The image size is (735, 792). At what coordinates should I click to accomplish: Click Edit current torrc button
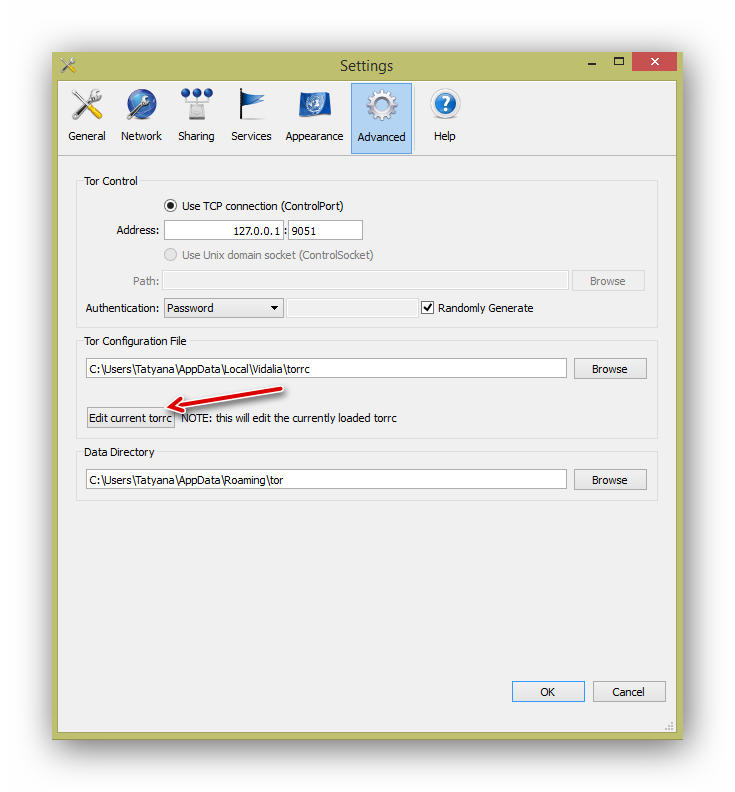coord(130,418)
